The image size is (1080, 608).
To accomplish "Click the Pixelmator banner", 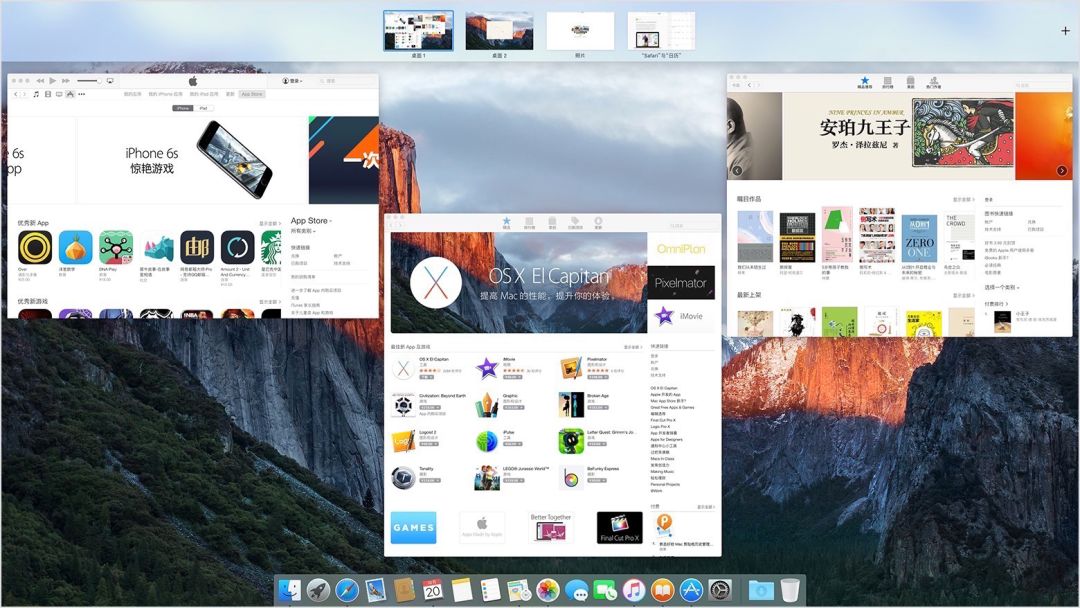I will pos(680,283).
